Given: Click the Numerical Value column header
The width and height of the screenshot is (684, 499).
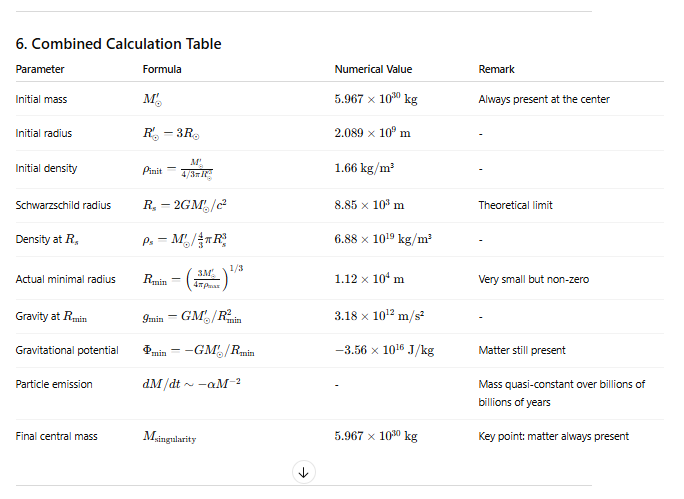Looking at the screenshot, I should 373,69.
